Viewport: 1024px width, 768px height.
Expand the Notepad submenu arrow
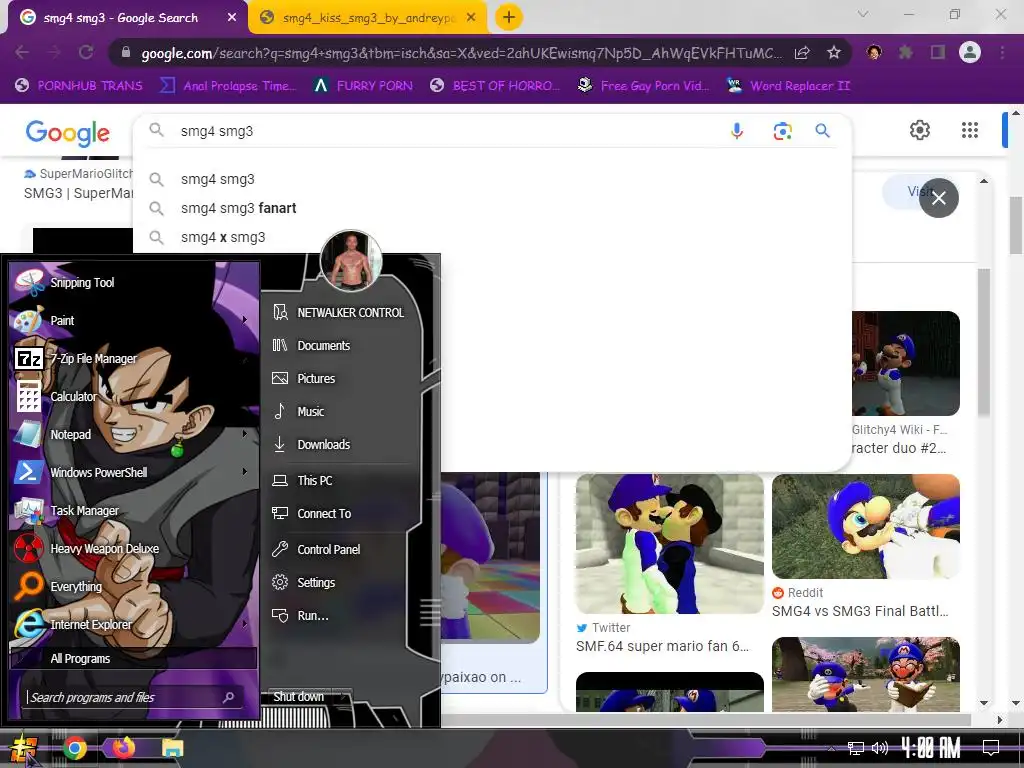click(245, 434)
